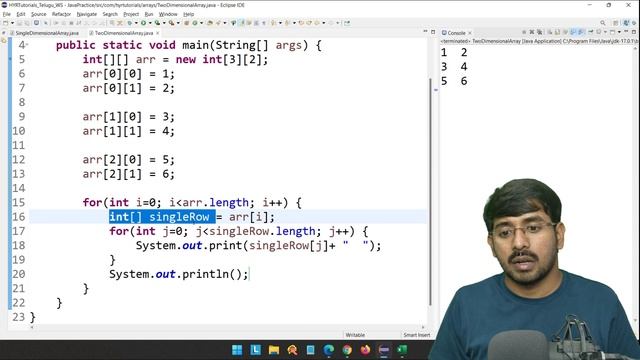Open the Source menu
The width and height of the screenshot is (640, 360).
click(x=39, y=14)
